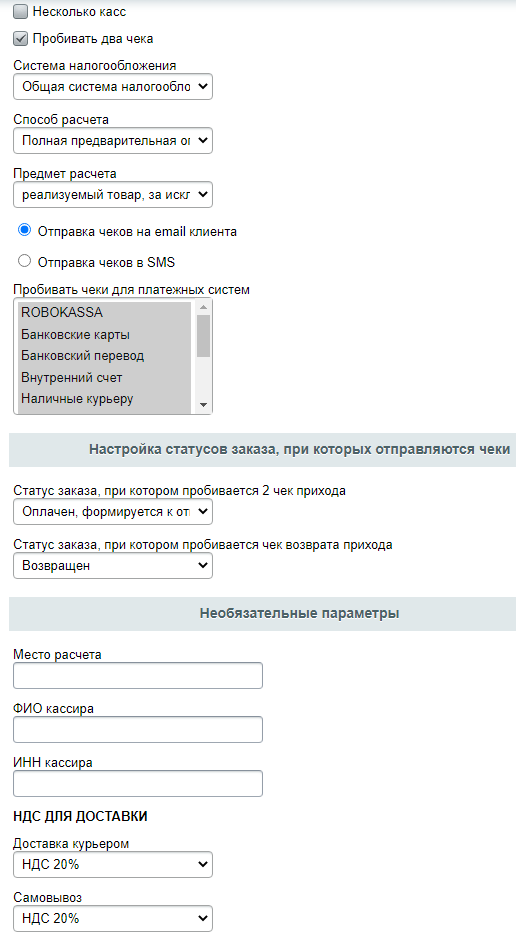Open the Возвращен status dropdown
This screenshot has width=516, height=942.
point(113,565)
